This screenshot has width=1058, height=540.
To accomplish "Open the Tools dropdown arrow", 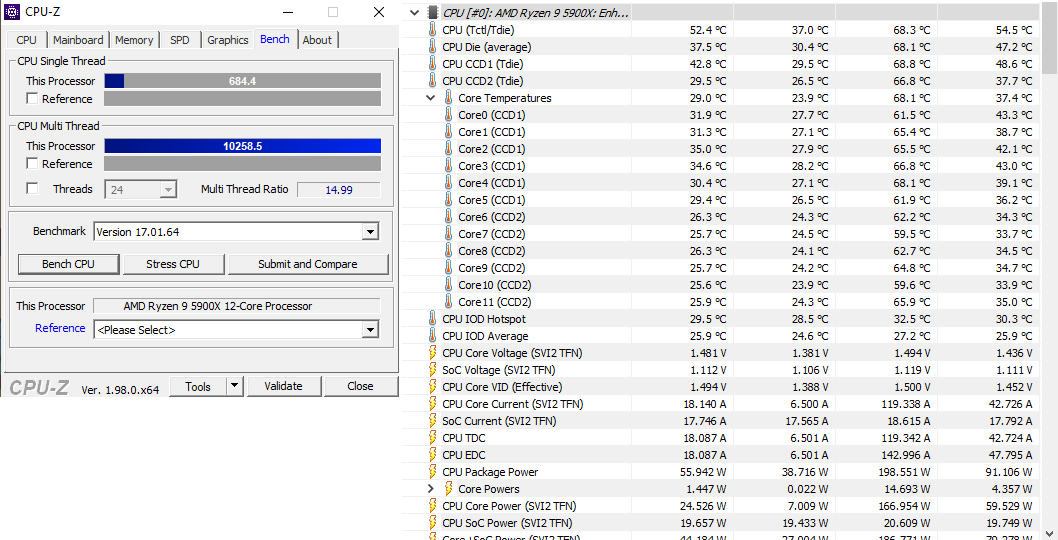I will (234, 386).
